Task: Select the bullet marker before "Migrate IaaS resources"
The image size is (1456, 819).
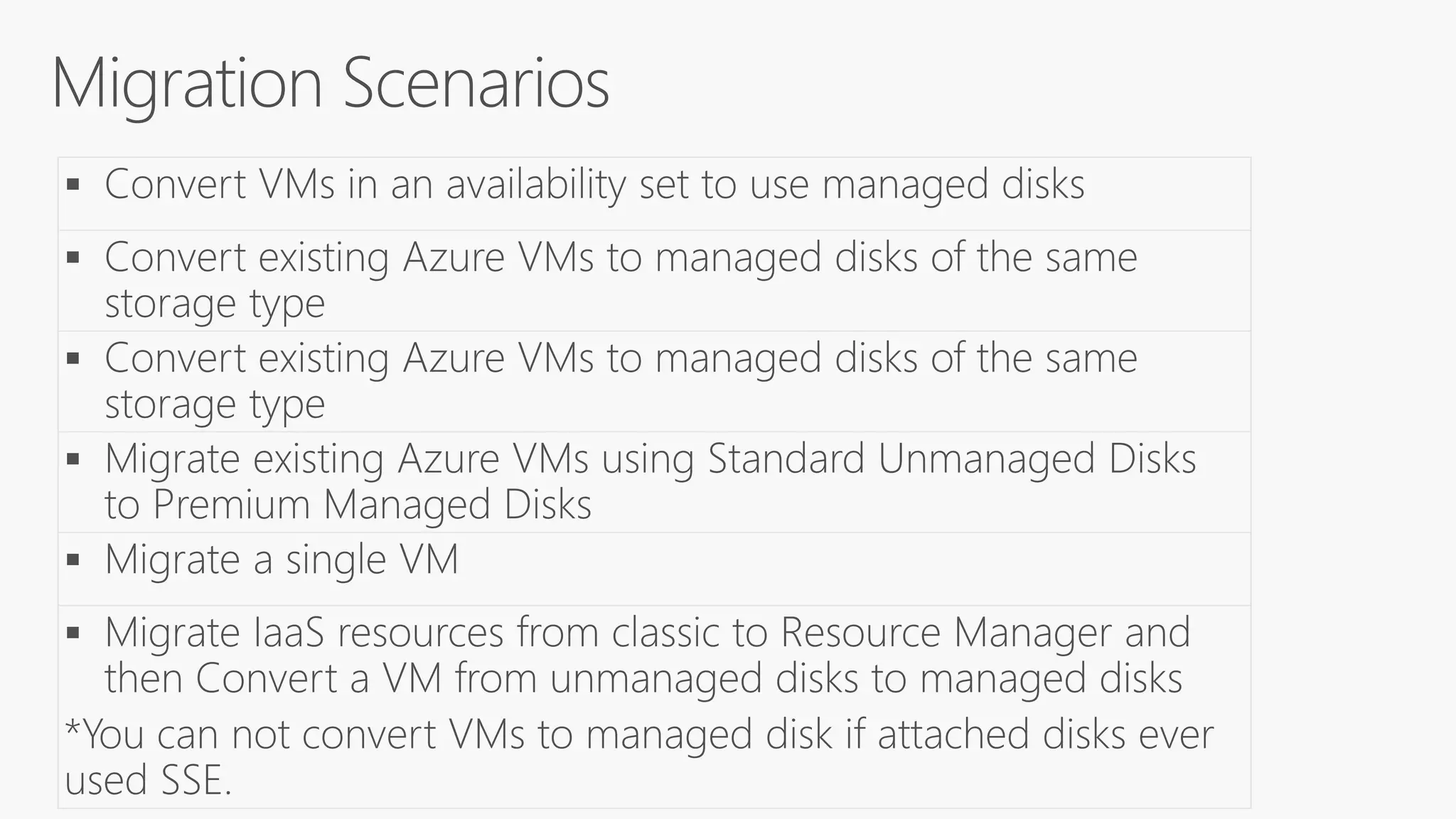Action: [73, 633]
